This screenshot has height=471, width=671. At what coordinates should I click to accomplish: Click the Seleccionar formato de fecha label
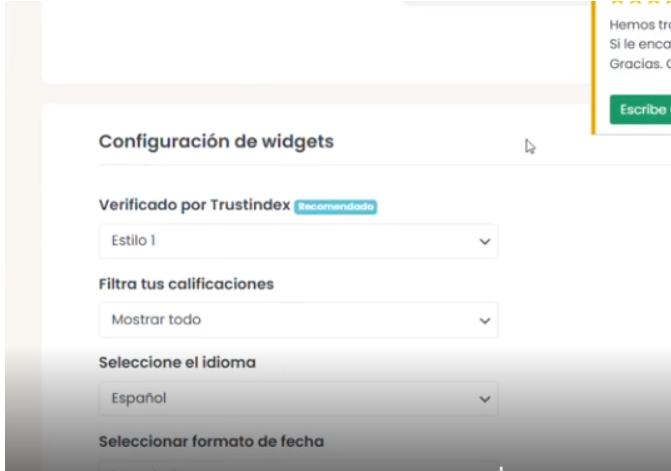(211, 441)
